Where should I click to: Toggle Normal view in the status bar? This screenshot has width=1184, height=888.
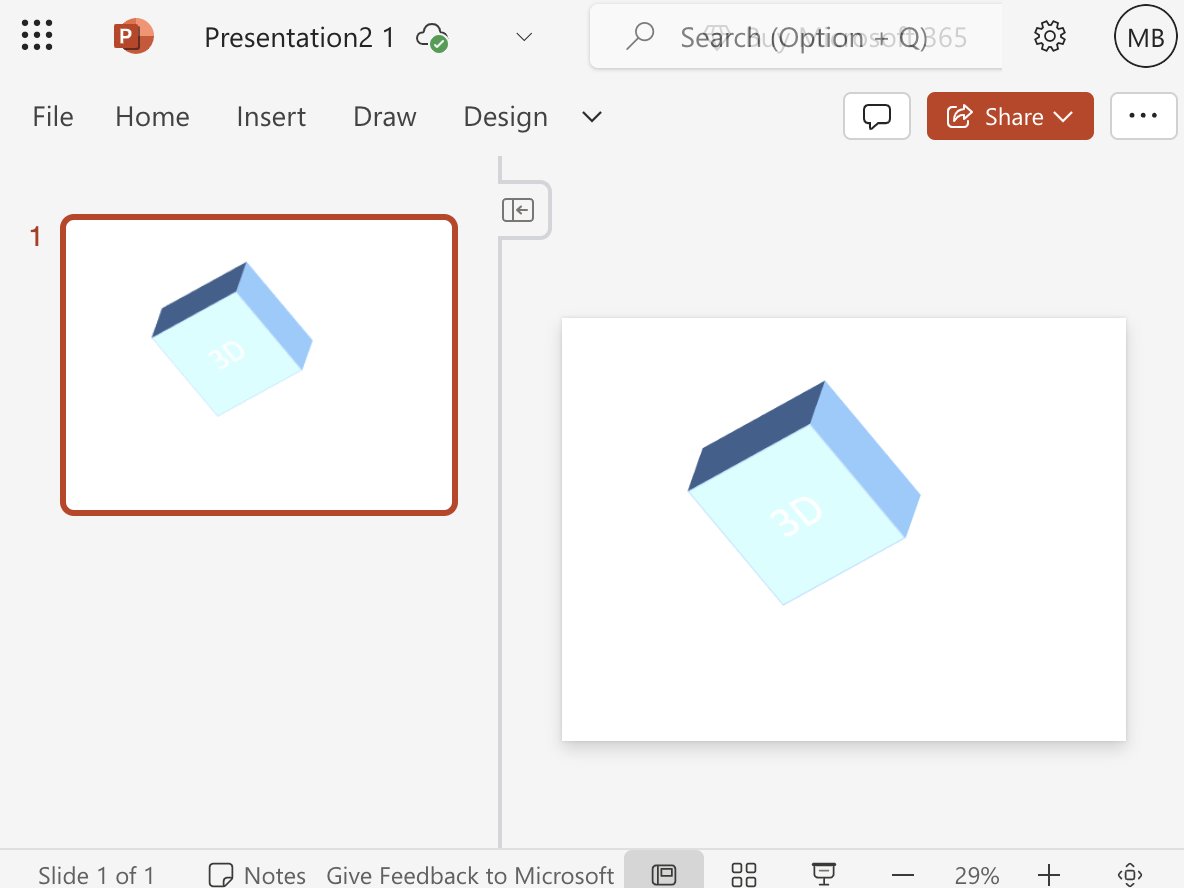tap(664, 873)
